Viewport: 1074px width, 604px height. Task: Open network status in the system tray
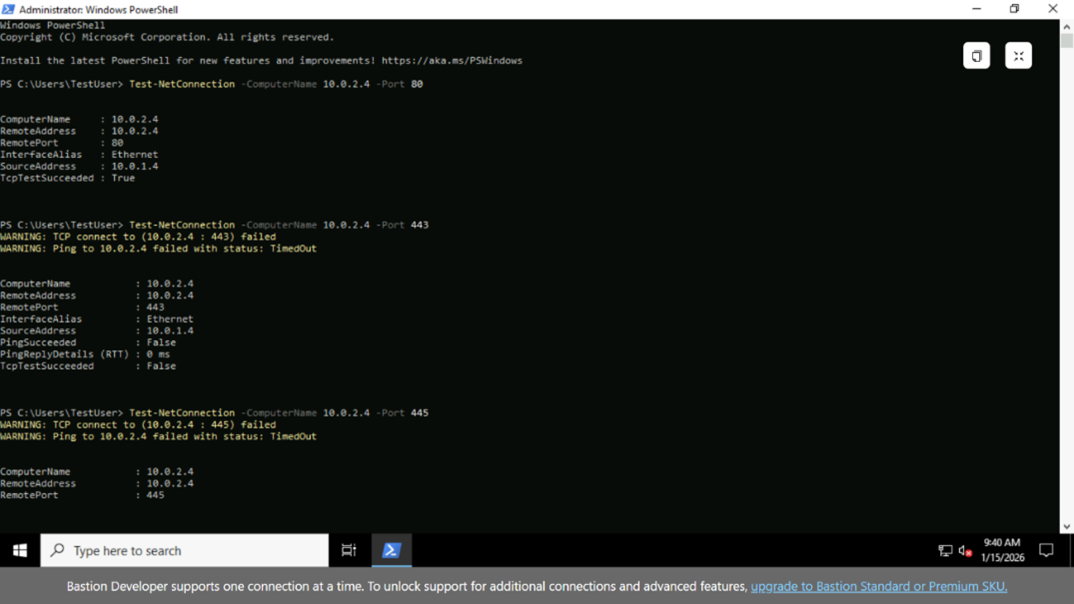click(944, 551)
